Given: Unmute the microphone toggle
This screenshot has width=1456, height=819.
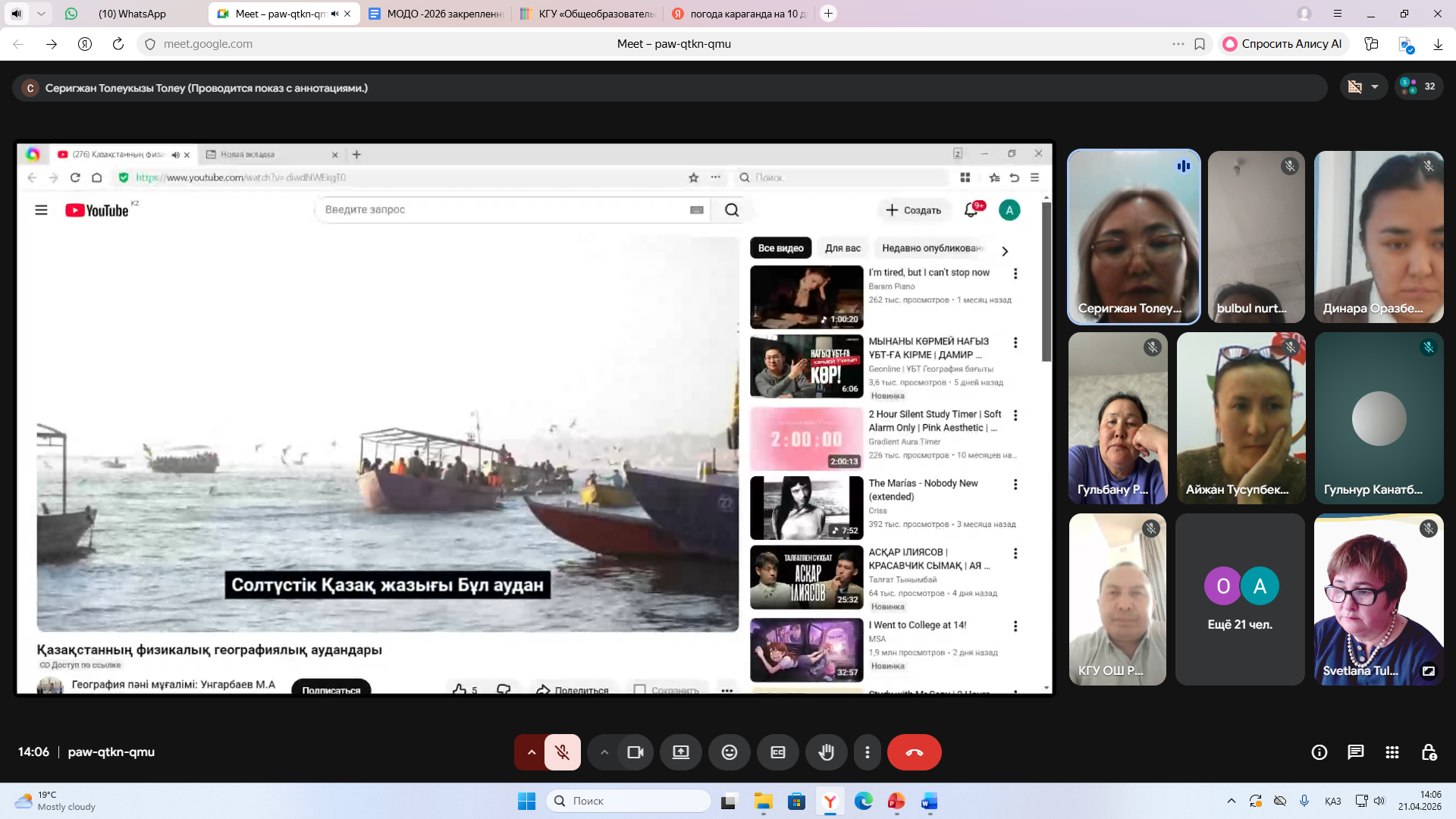Looking at the screenshot, I should (562, 752).
